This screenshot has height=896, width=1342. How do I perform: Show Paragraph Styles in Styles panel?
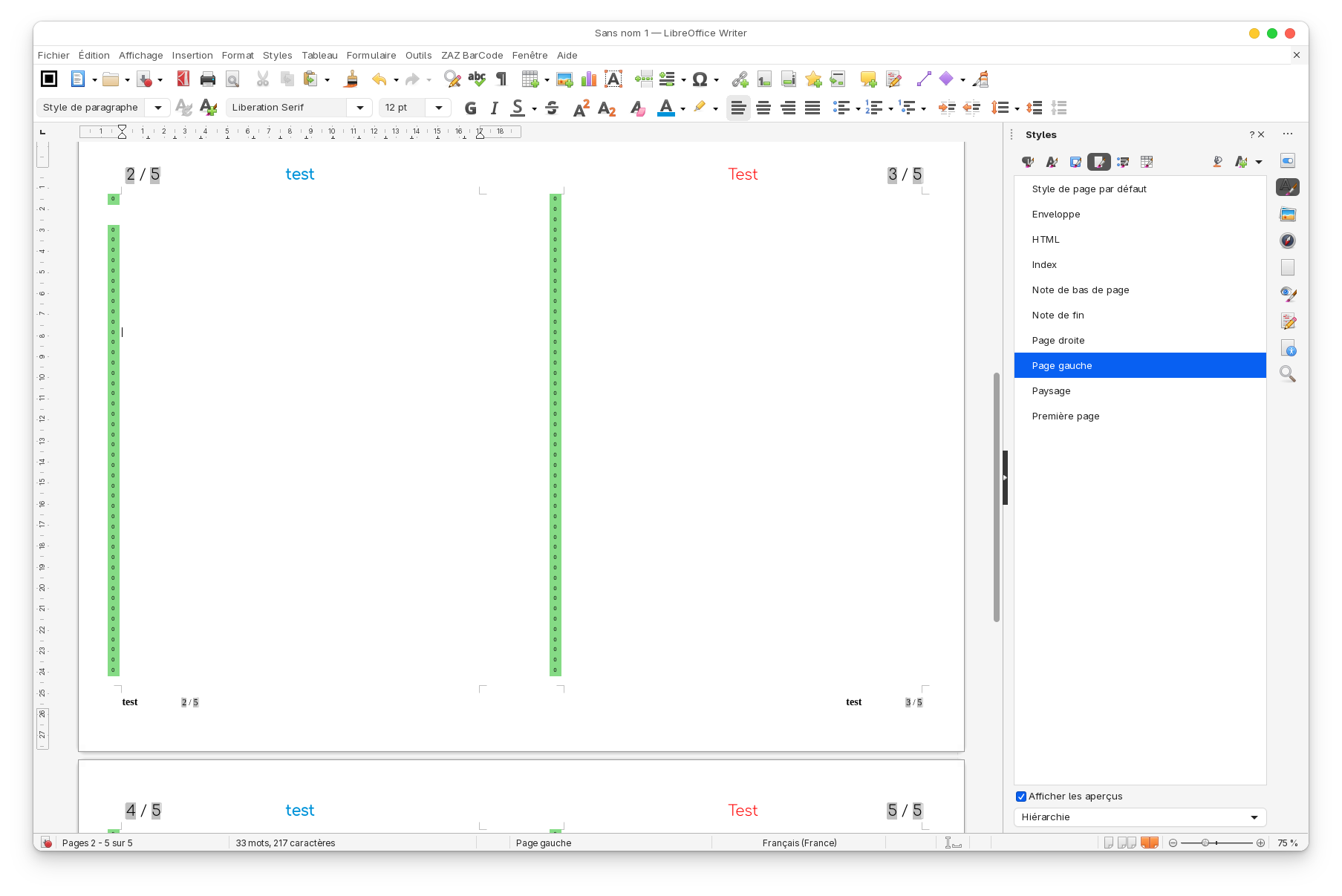1028,162
